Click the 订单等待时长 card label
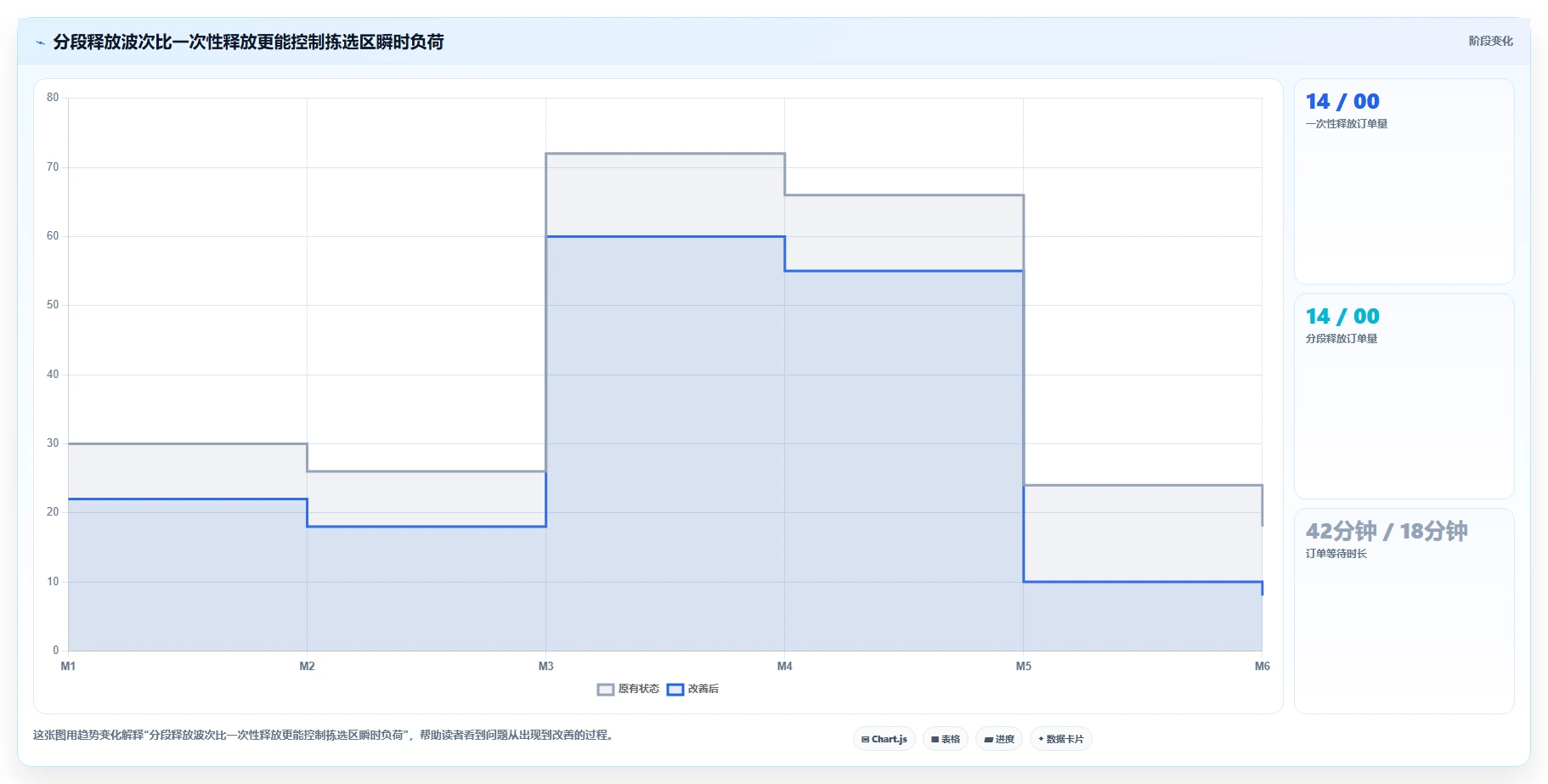The height and width of the screenshot is (784, 1548). (1336, 554)
